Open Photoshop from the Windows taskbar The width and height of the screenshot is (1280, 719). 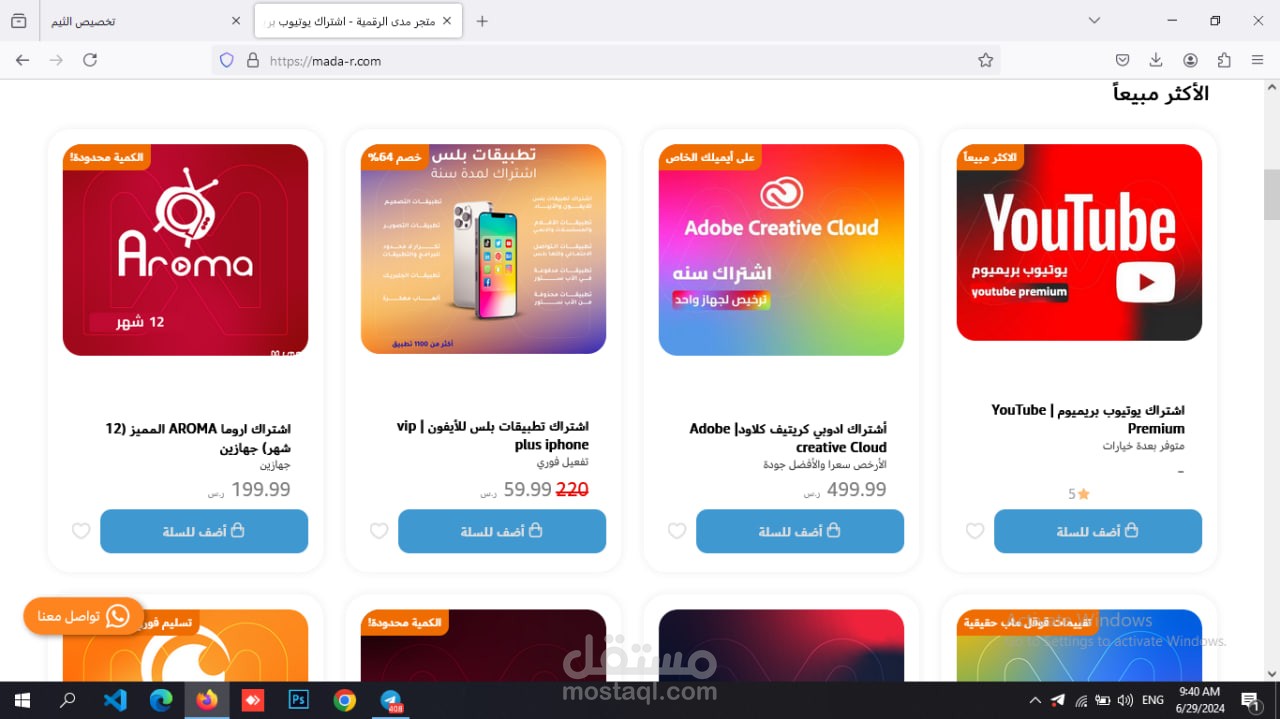(298, 700)
